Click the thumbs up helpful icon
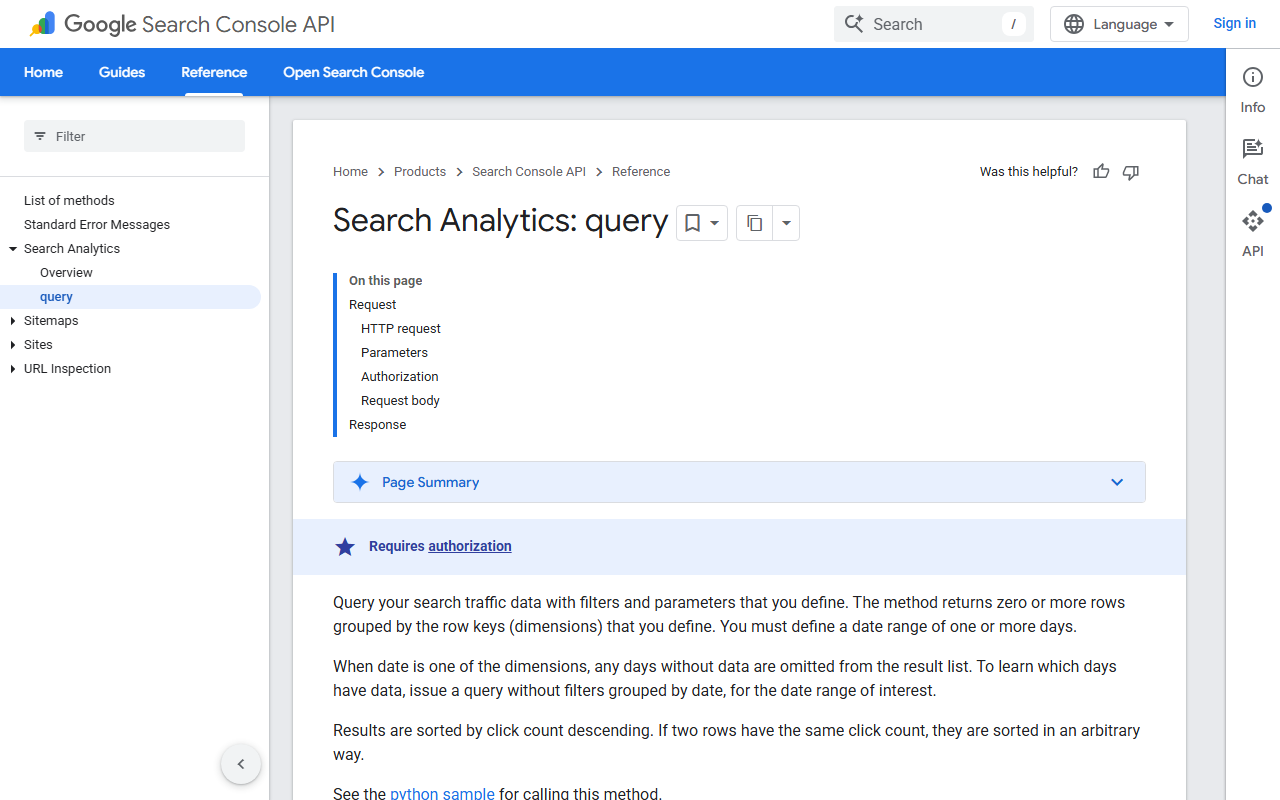Image resolution: width=1280 pixels, height=800 pixels. [1101, 172]
